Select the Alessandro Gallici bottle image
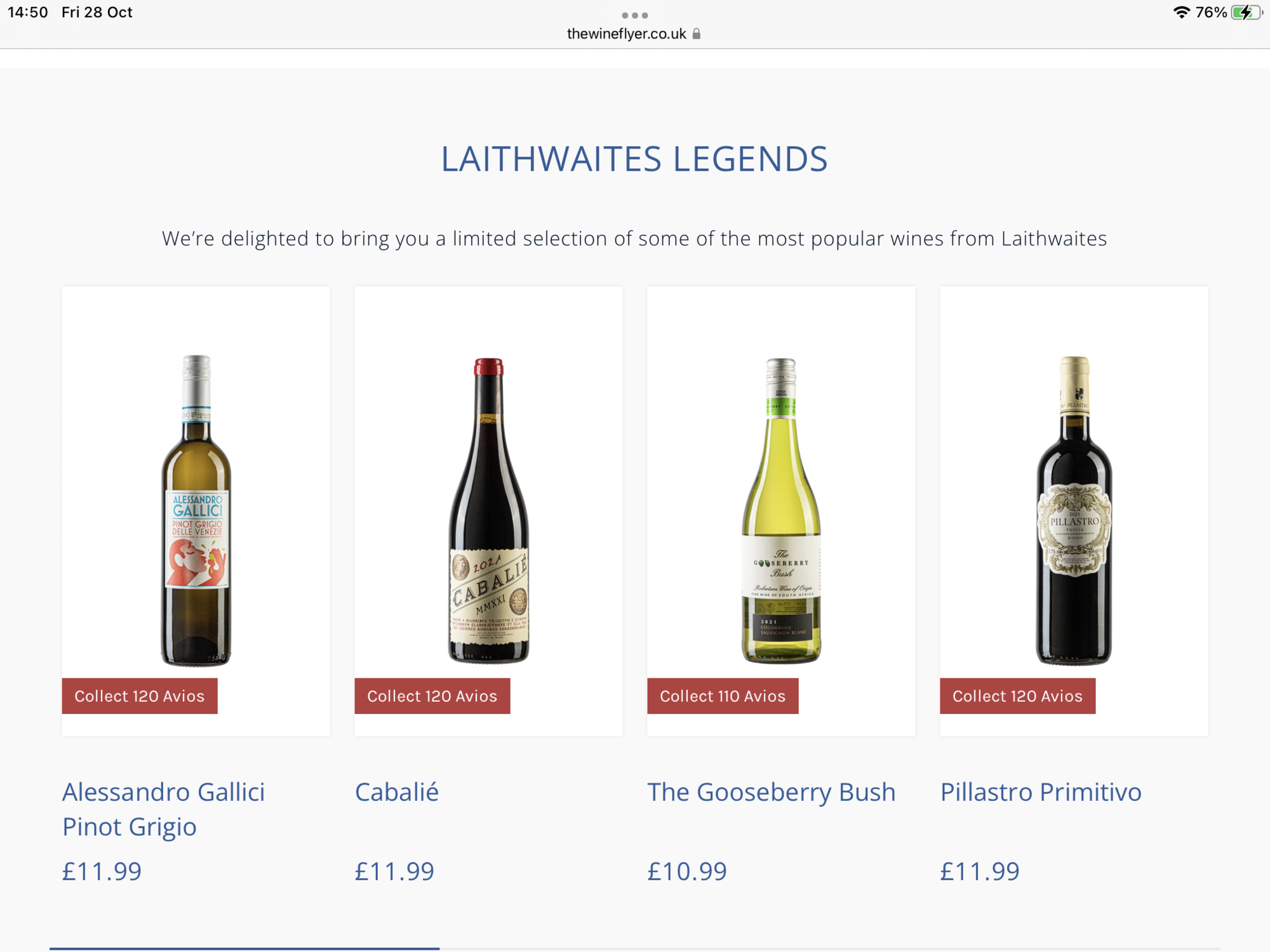Image resolution: width=1270 pixels, height=952 pixels. 196,510
